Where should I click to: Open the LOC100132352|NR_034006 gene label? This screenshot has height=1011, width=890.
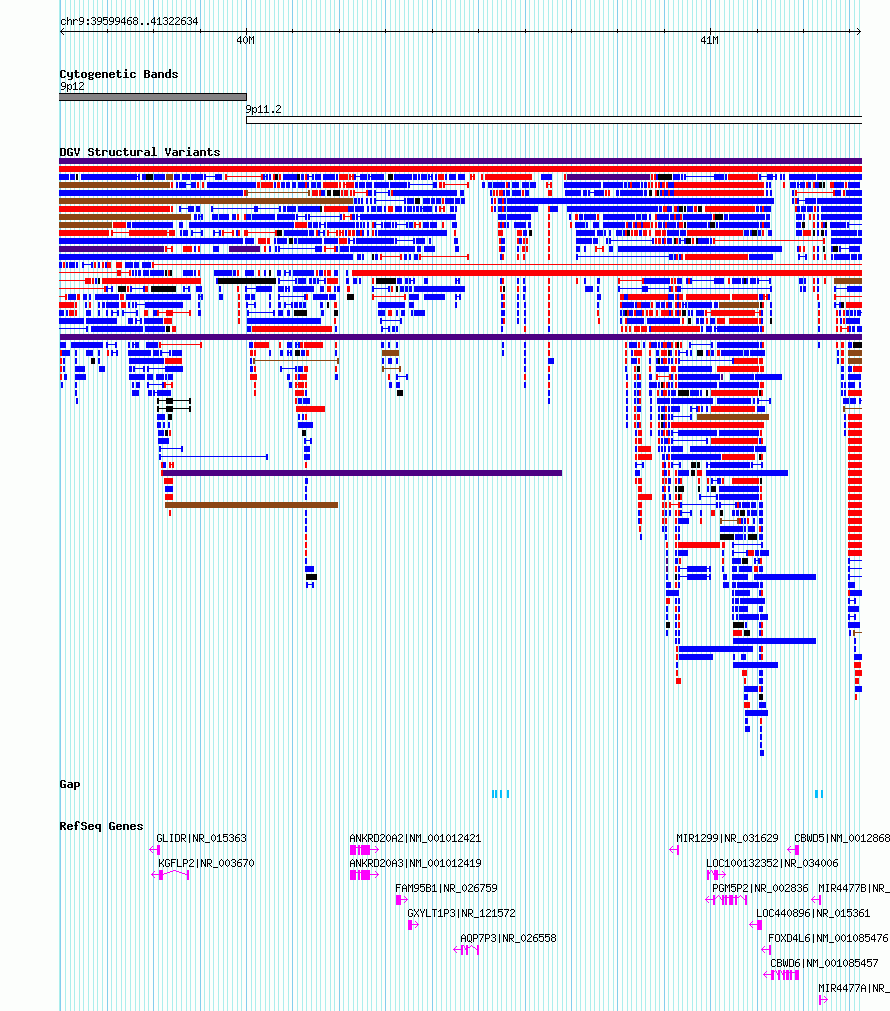(773, 863)
